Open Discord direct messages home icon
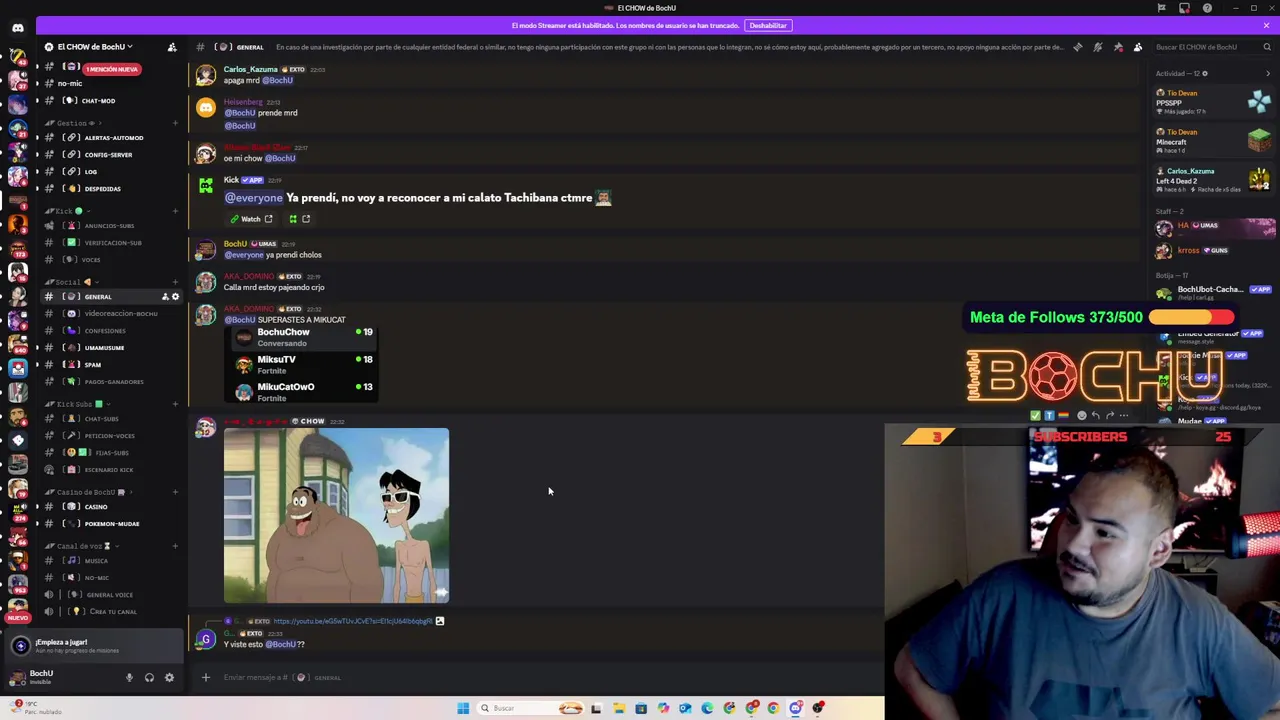This screenshot has width=1280, height=720. (x=18, y=28)
